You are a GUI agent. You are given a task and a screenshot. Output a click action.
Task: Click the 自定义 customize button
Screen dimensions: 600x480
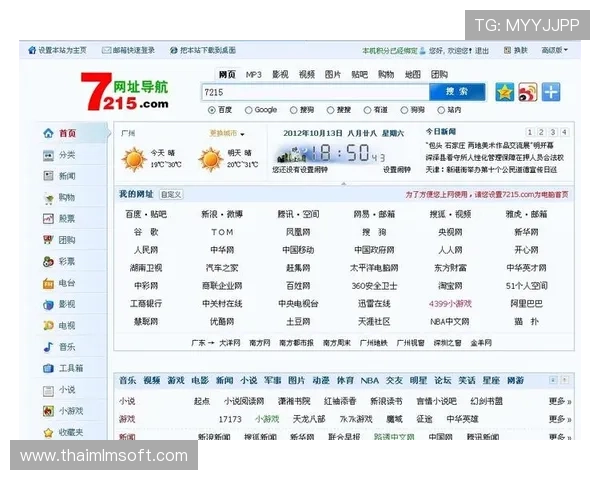coord(171,194)
